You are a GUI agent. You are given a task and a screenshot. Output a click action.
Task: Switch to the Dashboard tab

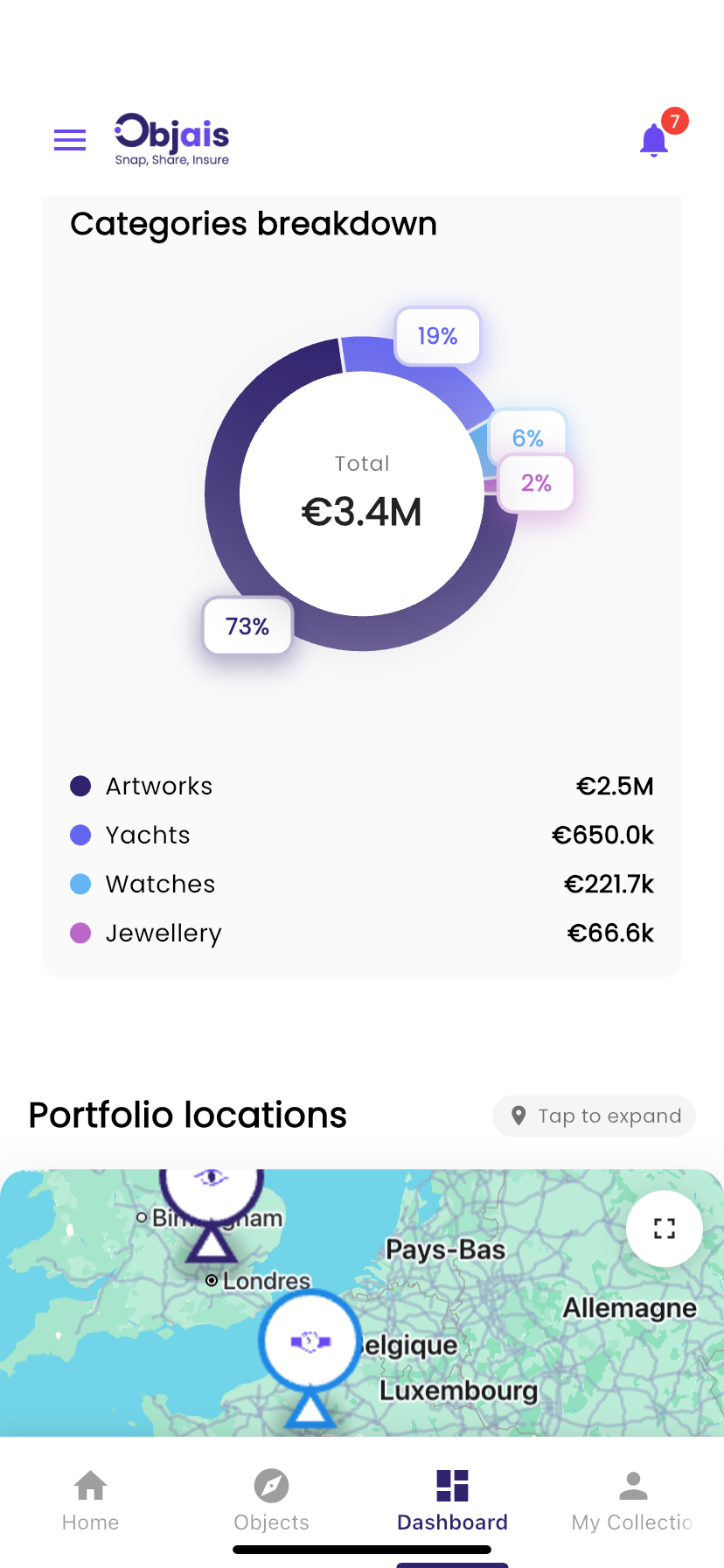coord(452,1499)
